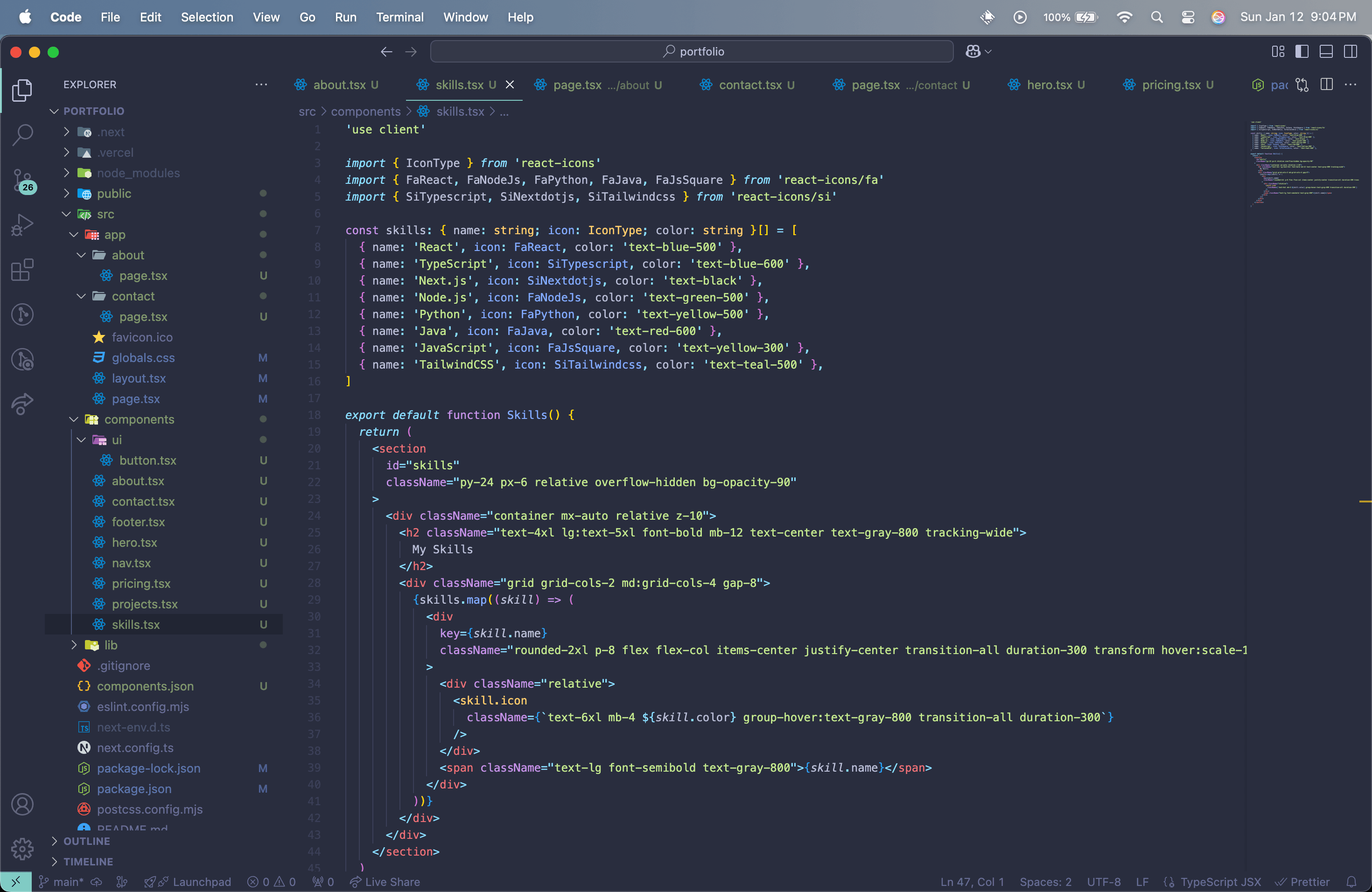Click the Wi-Fi menu bar icon
The width and height of the screenshot is (1372, 892).
pos(1124,17)
